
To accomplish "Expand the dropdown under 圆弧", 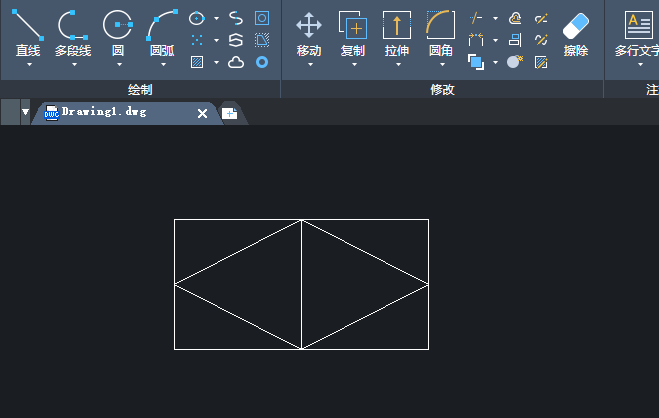I will [163, 64].
